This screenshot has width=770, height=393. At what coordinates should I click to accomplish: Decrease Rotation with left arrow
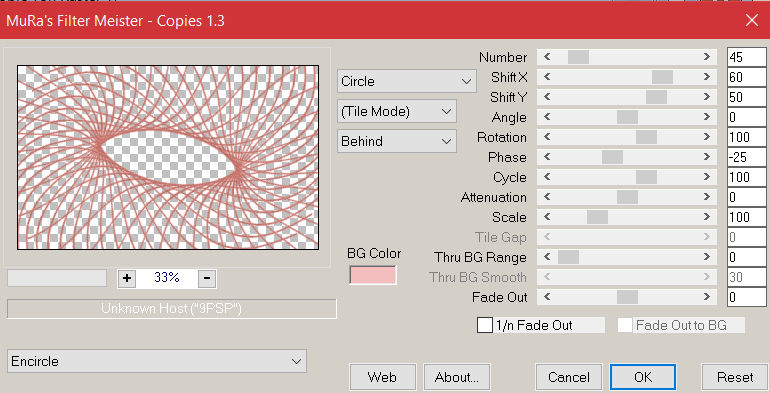point(547,137)
